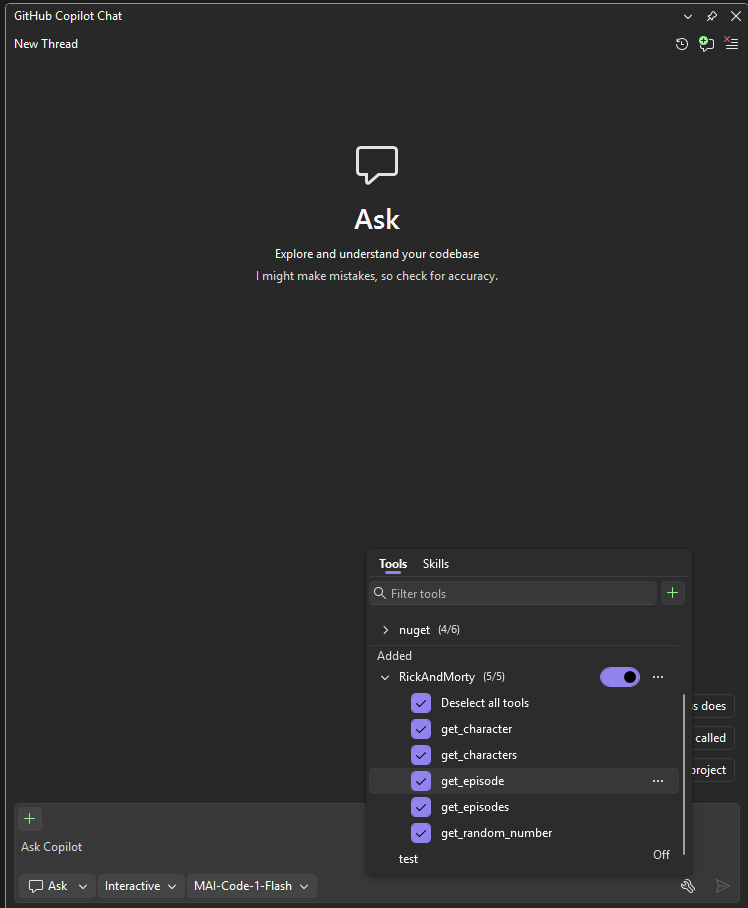Click the test server row

tap(524, 859)
